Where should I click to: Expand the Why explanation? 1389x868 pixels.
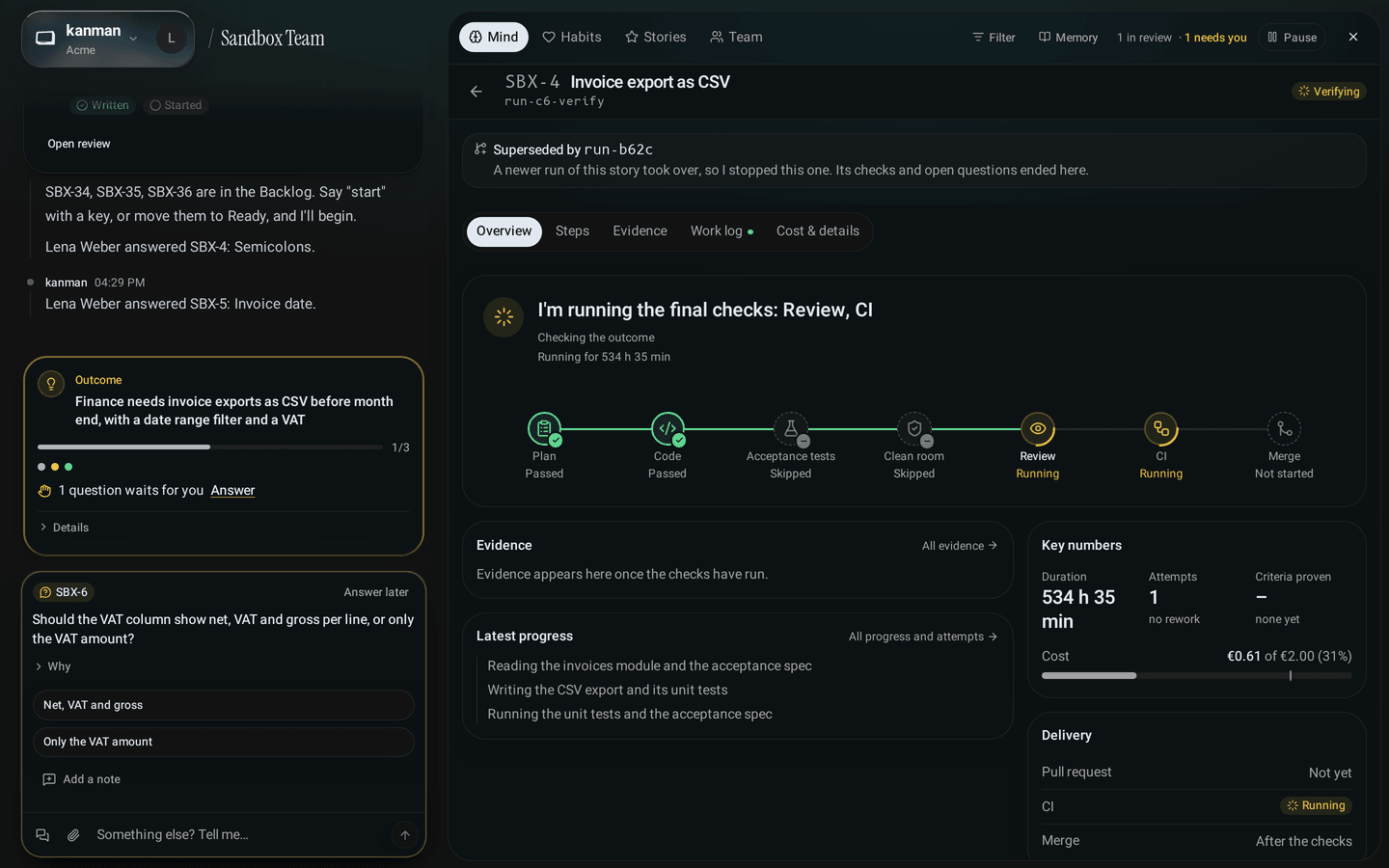(x=53, y=666)
